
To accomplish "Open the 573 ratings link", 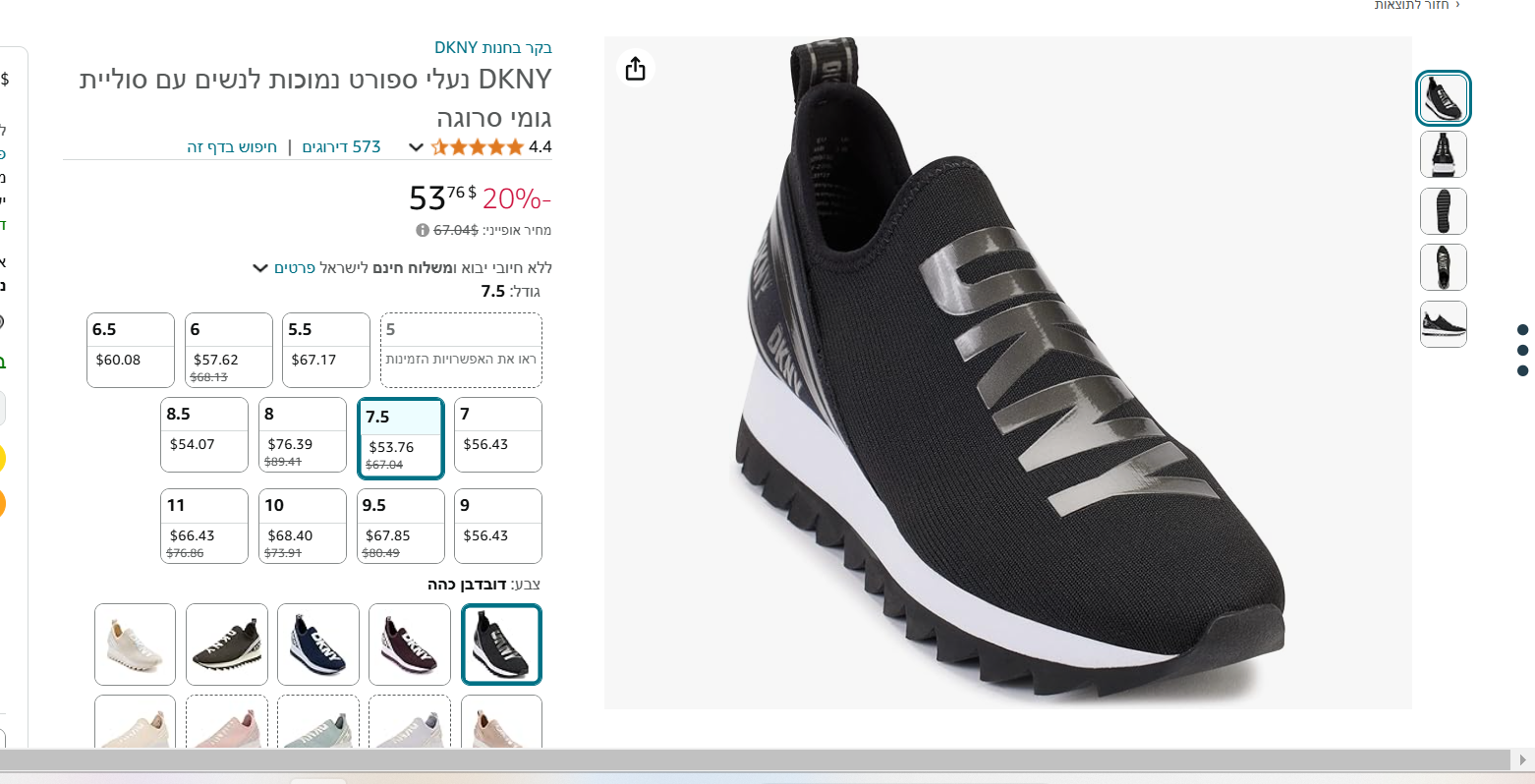I will coord(341,147).
